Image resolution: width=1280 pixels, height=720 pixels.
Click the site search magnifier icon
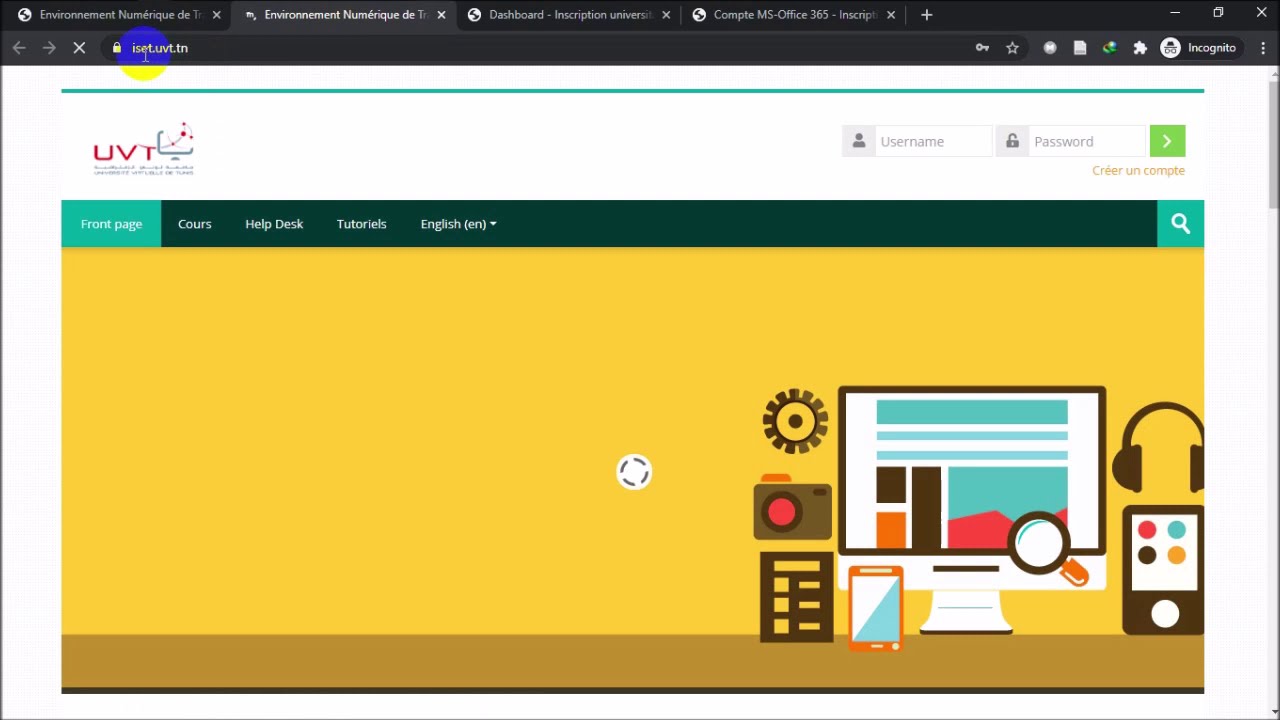coord(1180,224)
